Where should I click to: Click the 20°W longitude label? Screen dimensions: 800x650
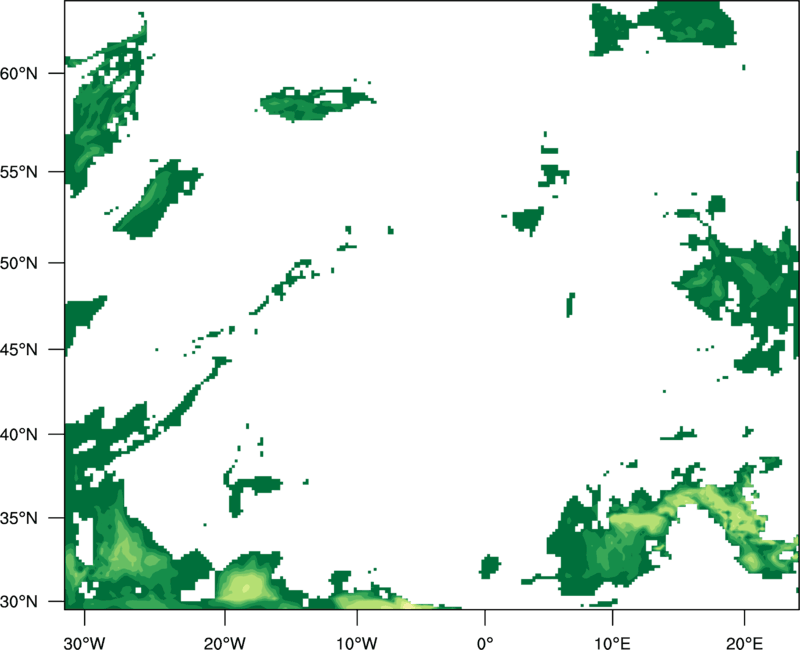(224, 643)
